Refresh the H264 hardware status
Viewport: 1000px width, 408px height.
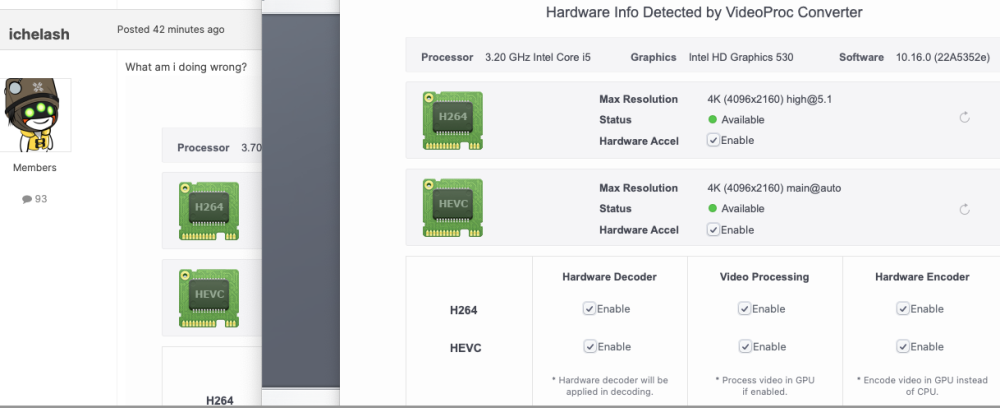point(964,117)
